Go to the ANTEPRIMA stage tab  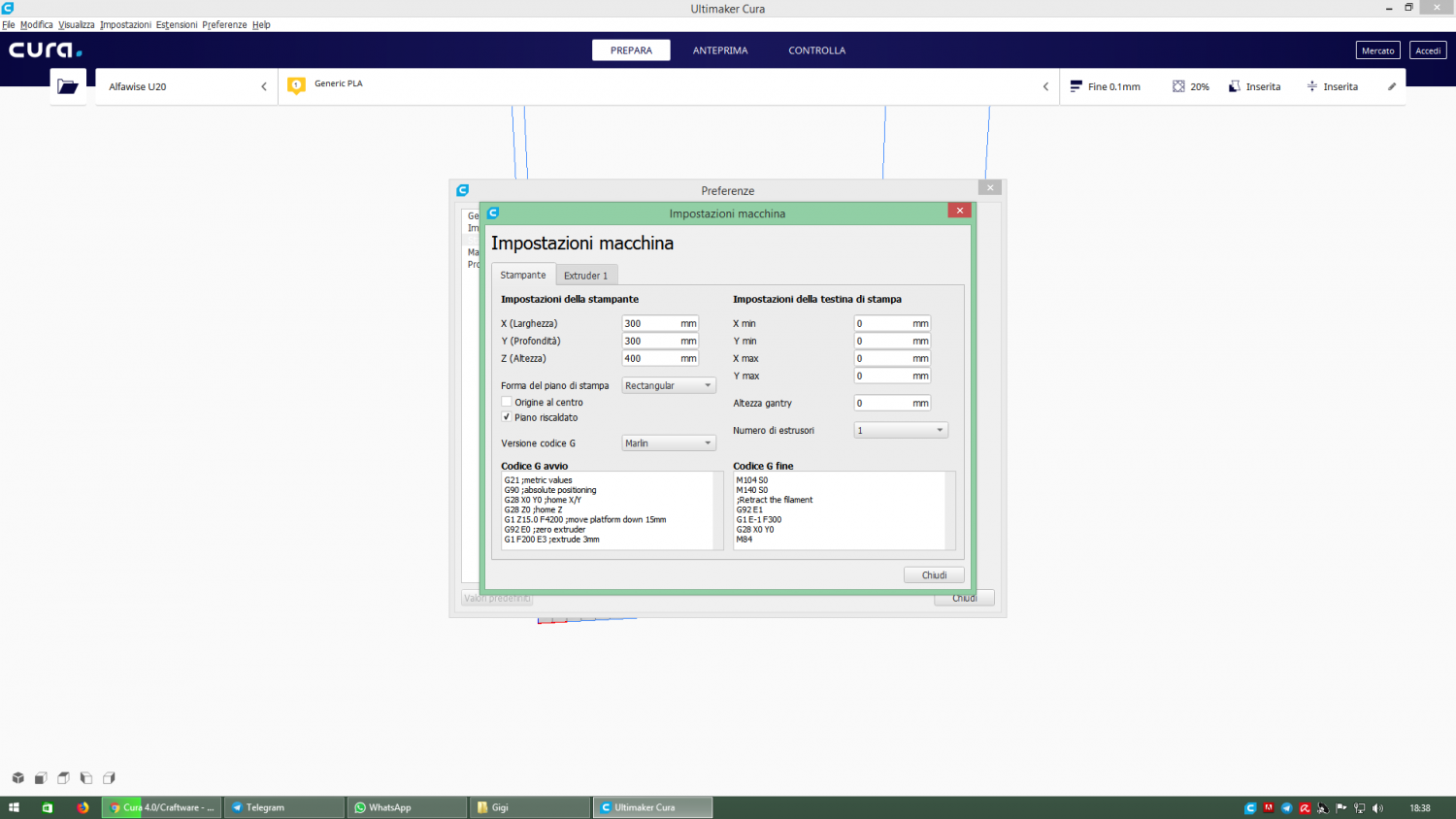click(719, 50)
